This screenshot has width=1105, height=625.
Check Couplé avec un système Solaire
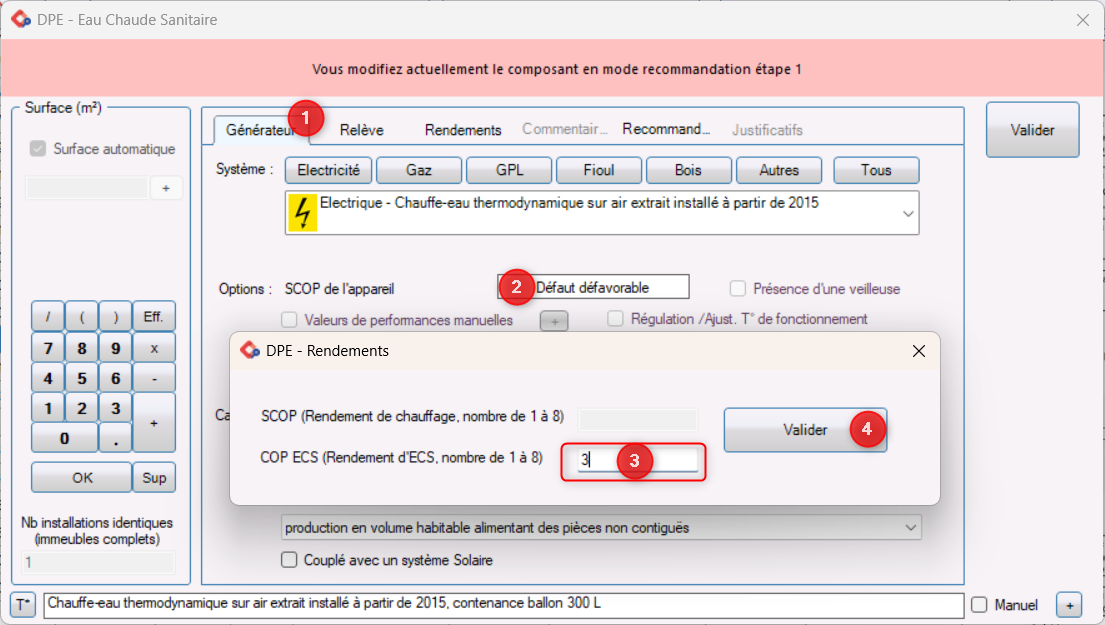291,560
